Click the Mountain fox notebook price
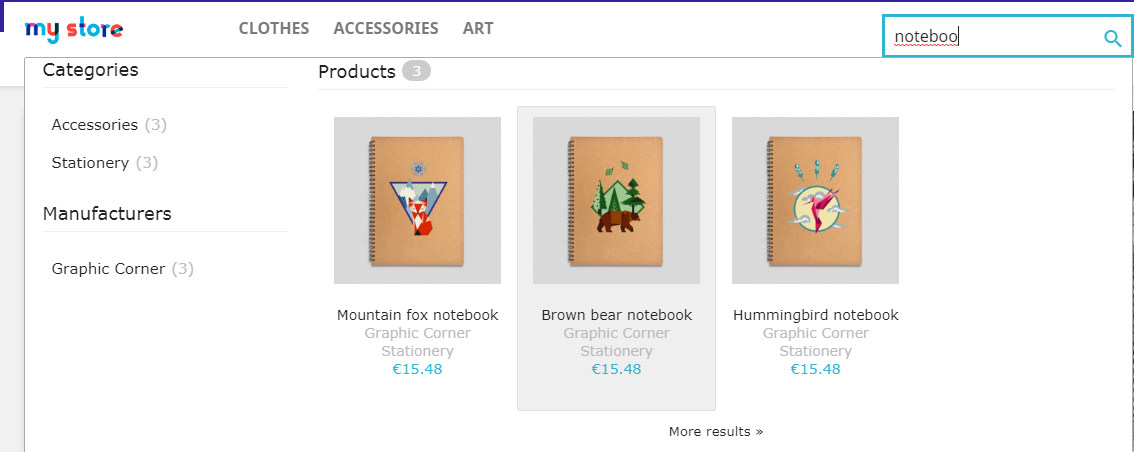Image resolution: width=1134 pixels, height=452 pixels. pyautogui.click(x=417, y=369)
